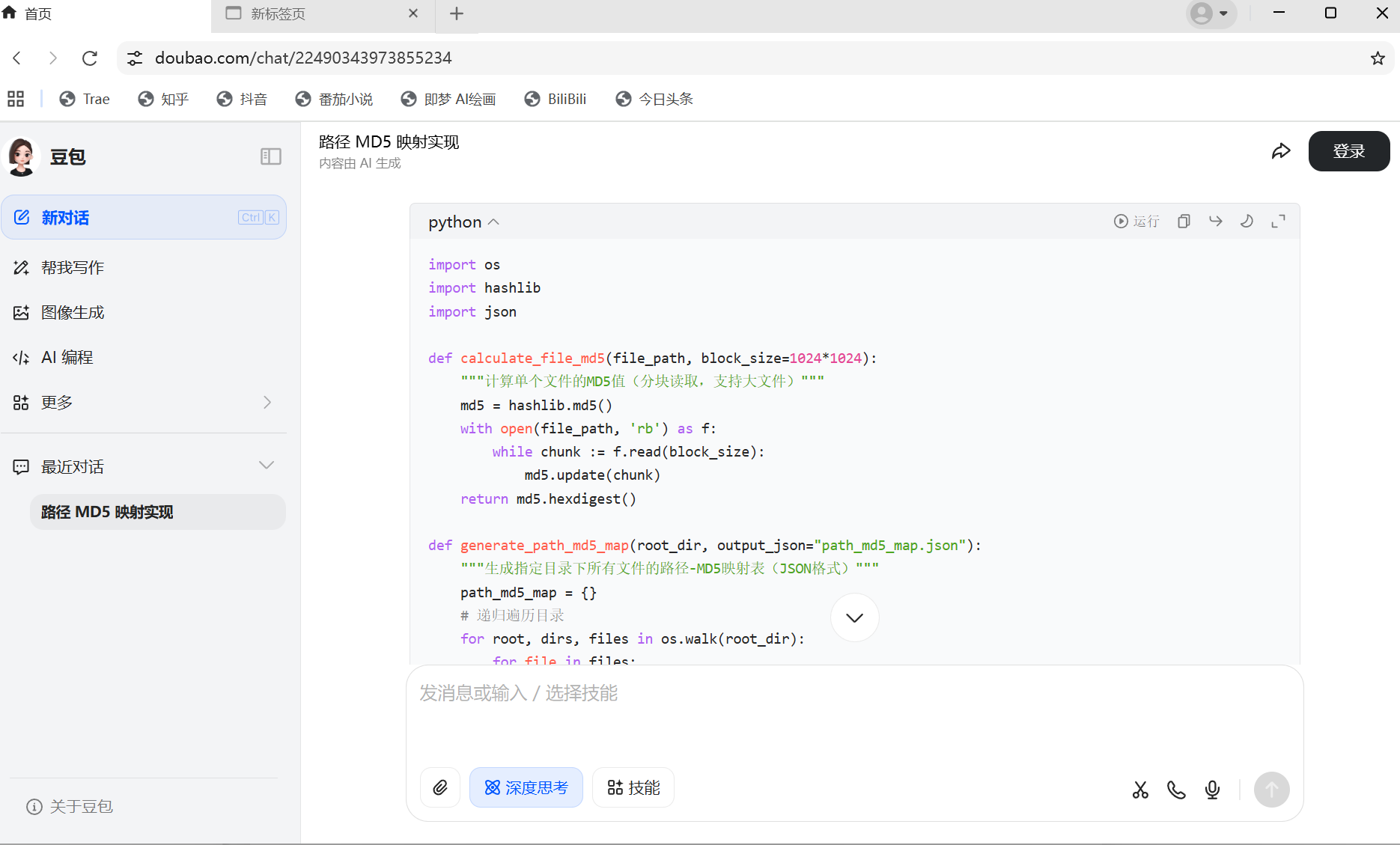Collapse the left sidebar panel
This screenshot has height=845, width=1400.
[270, 156]
